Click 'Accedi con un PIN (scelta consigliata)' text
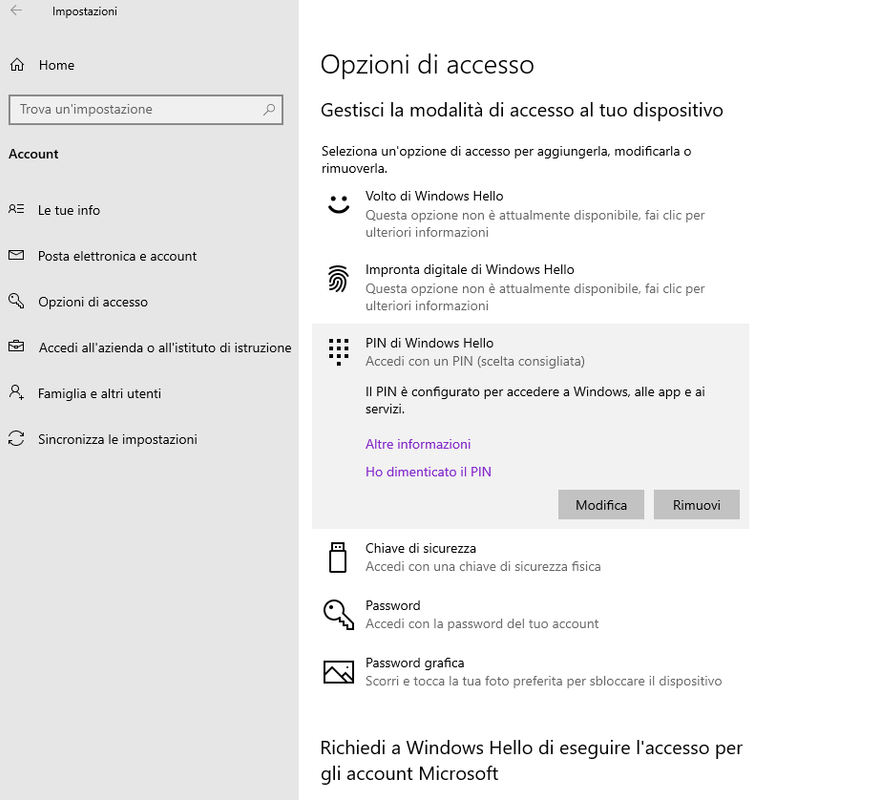 [x=475, y=361]
